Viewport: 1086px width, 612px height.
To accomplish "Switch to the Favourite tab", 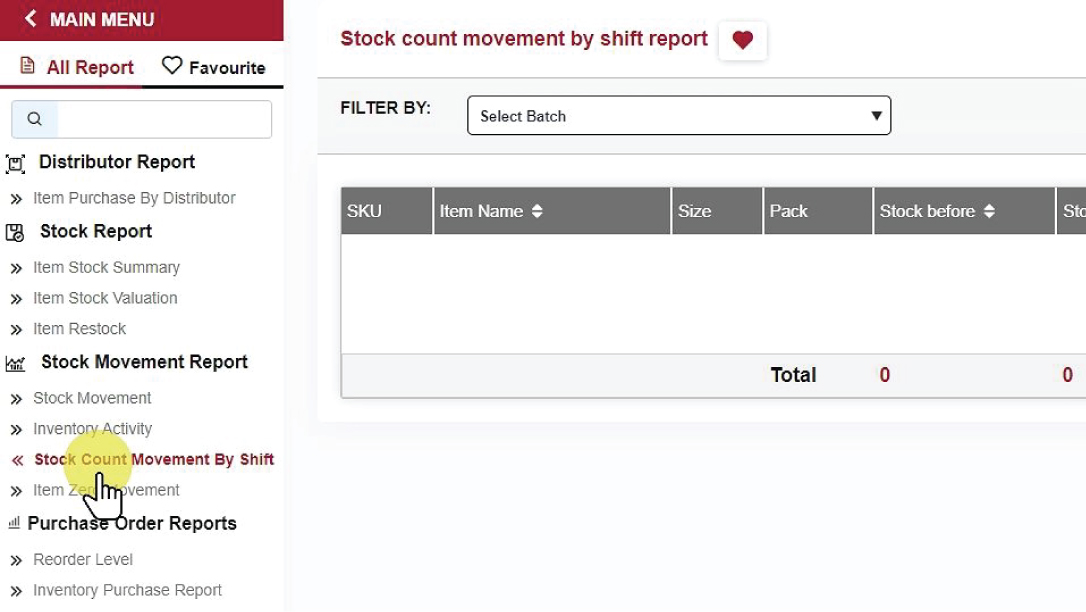I will click(x=213, y=67).
